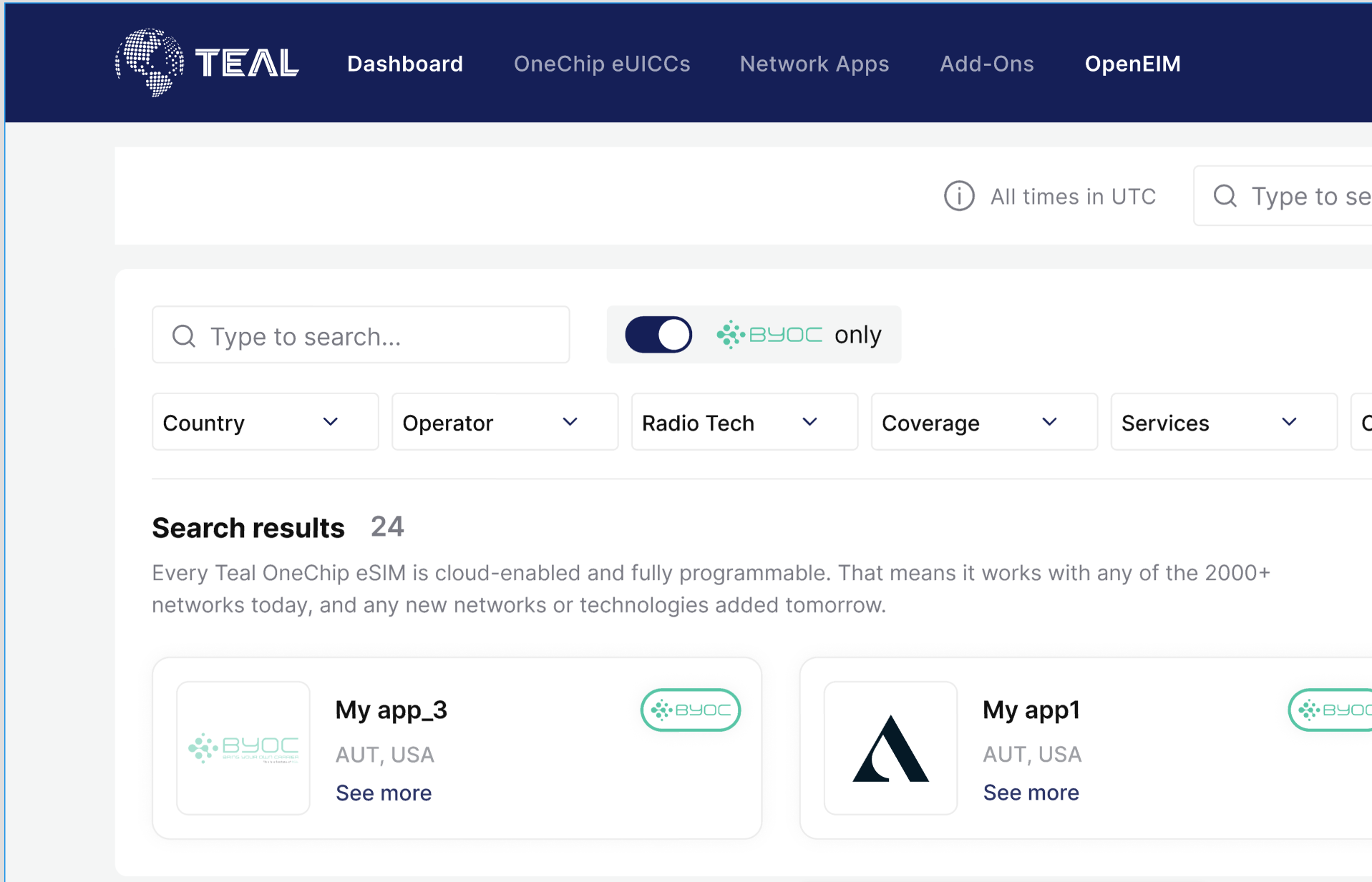The image size is (1372, 882).
Task: Open the Radio Tech dropdown
Action: (744, 422)
